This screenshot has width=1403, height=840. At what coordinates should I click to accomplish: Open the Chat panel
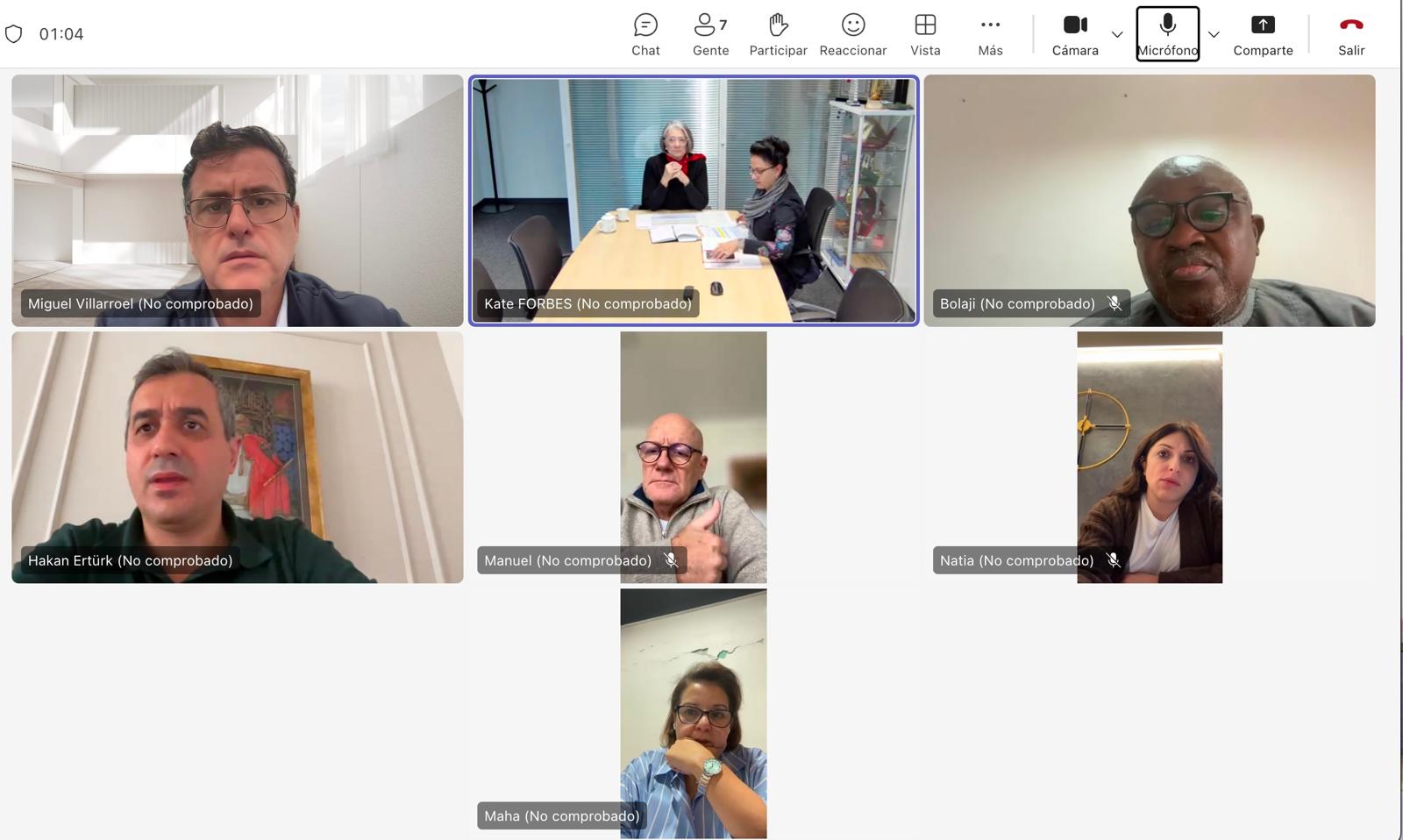pyautogui.click(x=645, y=34)
